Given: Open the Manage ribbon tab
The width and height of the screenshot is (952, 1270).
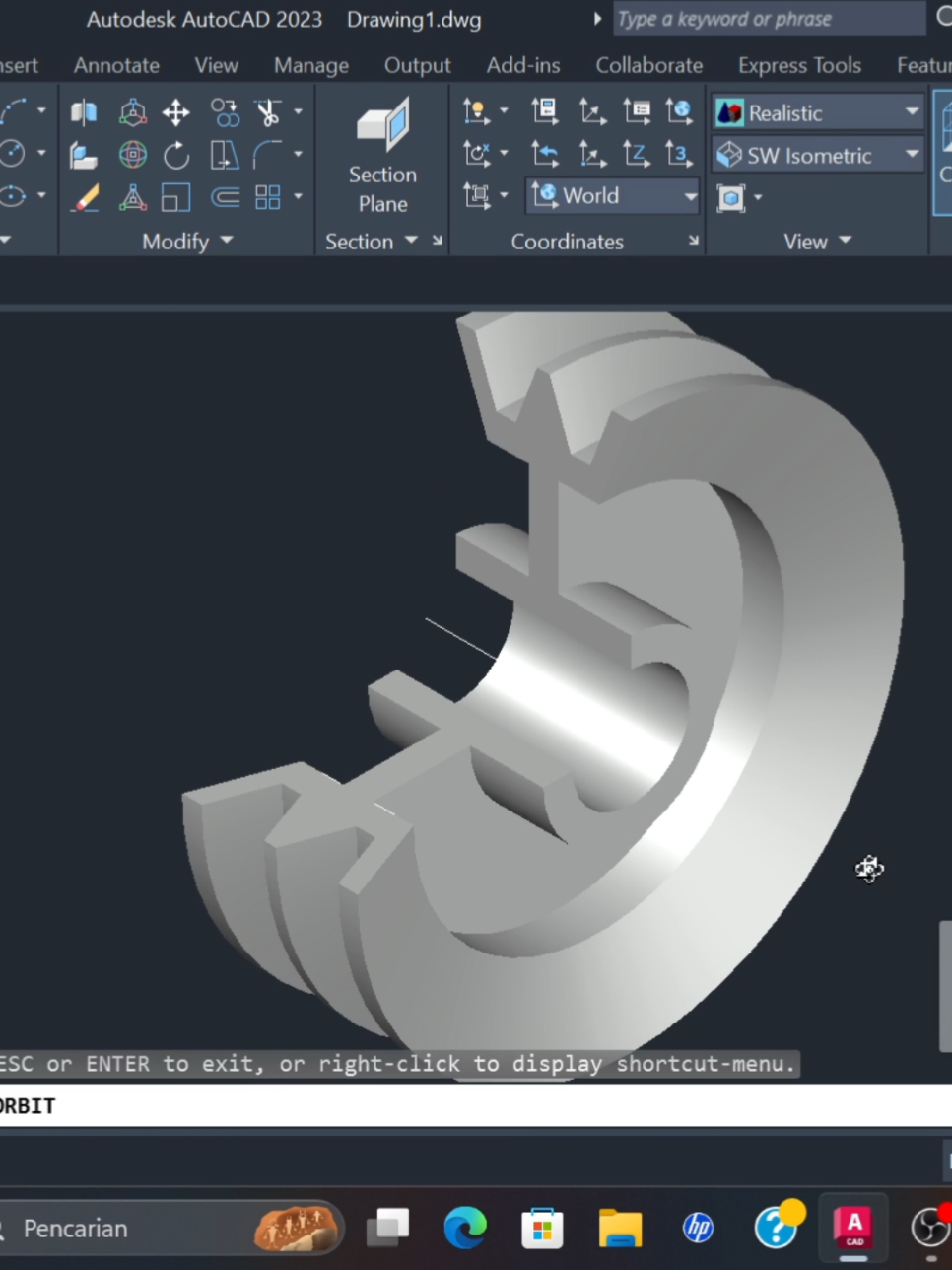Looking at the screenshot, I should tap(311, 65).
